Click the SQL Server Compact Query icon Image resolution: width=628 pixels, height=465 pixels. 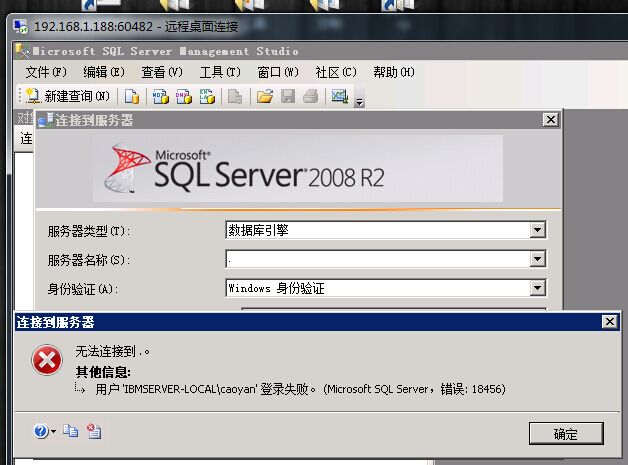pos(235,97)
